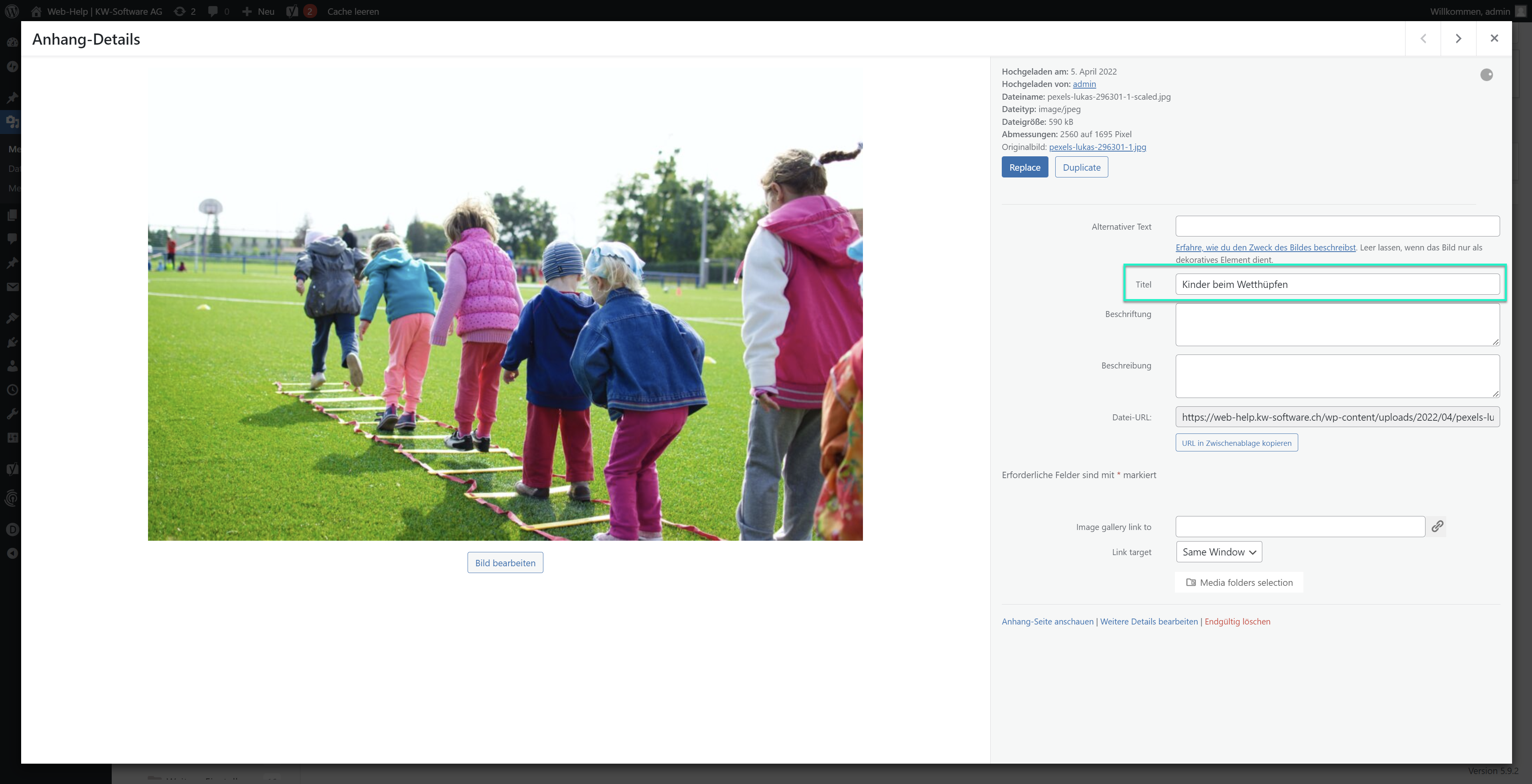Go to next attachment with right chevron
The height and width of the screenshot is (784, 1532).
[1458, 39]
